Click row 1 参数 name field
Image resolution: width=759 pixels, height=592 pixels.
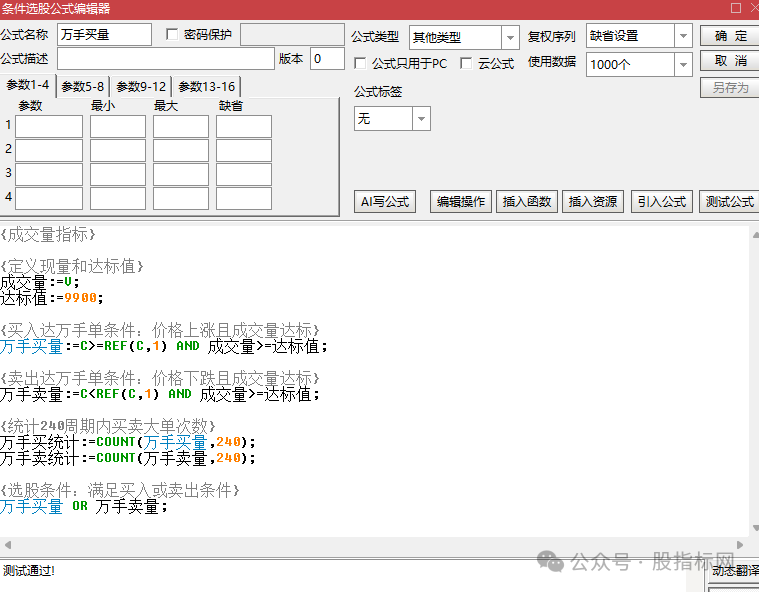(49, 126)
